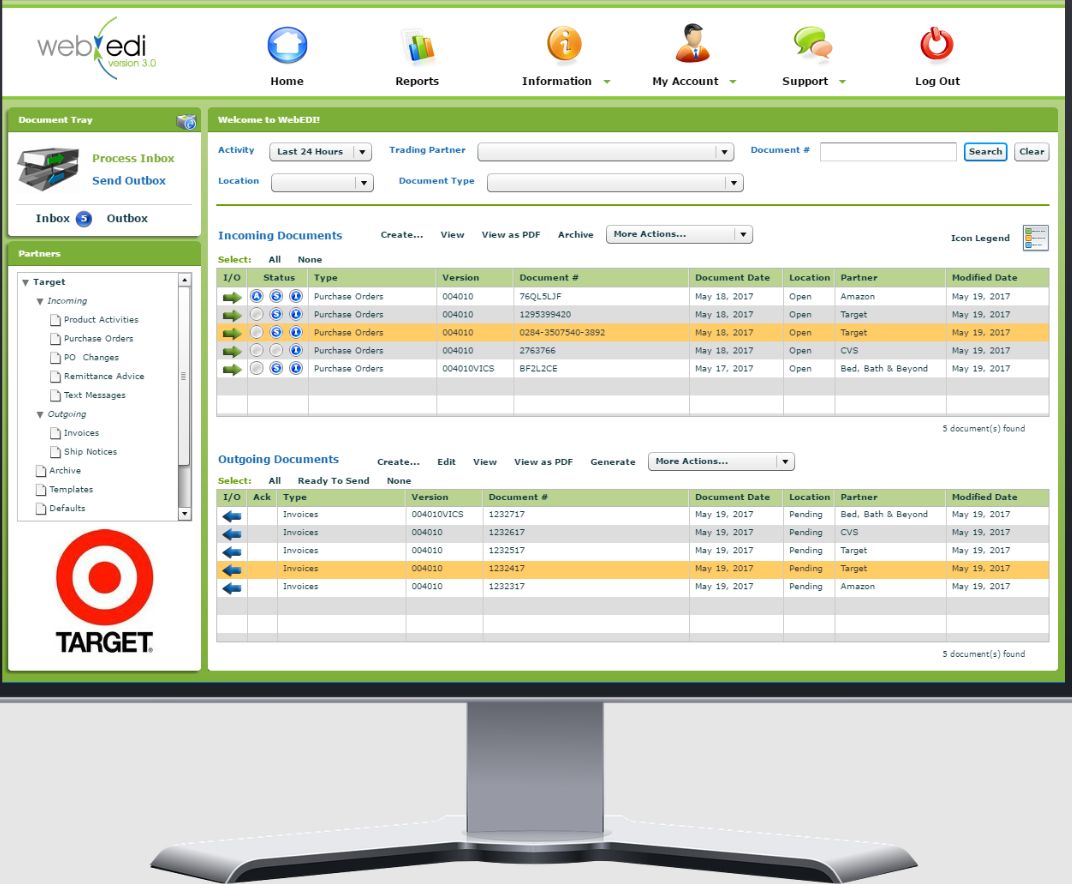Toggle first empty status circle for 0284-3507540-3892
The width and height of the screenshot is (1072, 884).
pos(256,332)
